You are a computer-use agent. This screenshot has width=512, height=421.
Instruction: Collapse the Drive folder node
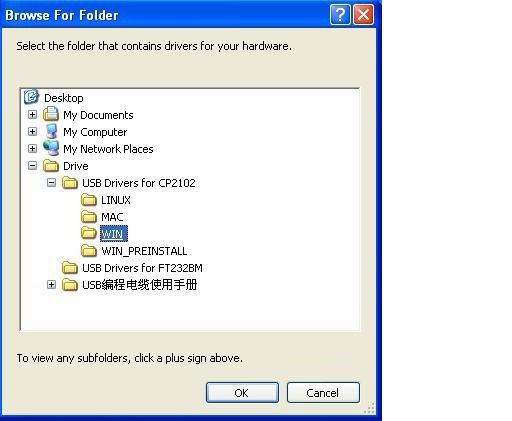tap(32, 165)
